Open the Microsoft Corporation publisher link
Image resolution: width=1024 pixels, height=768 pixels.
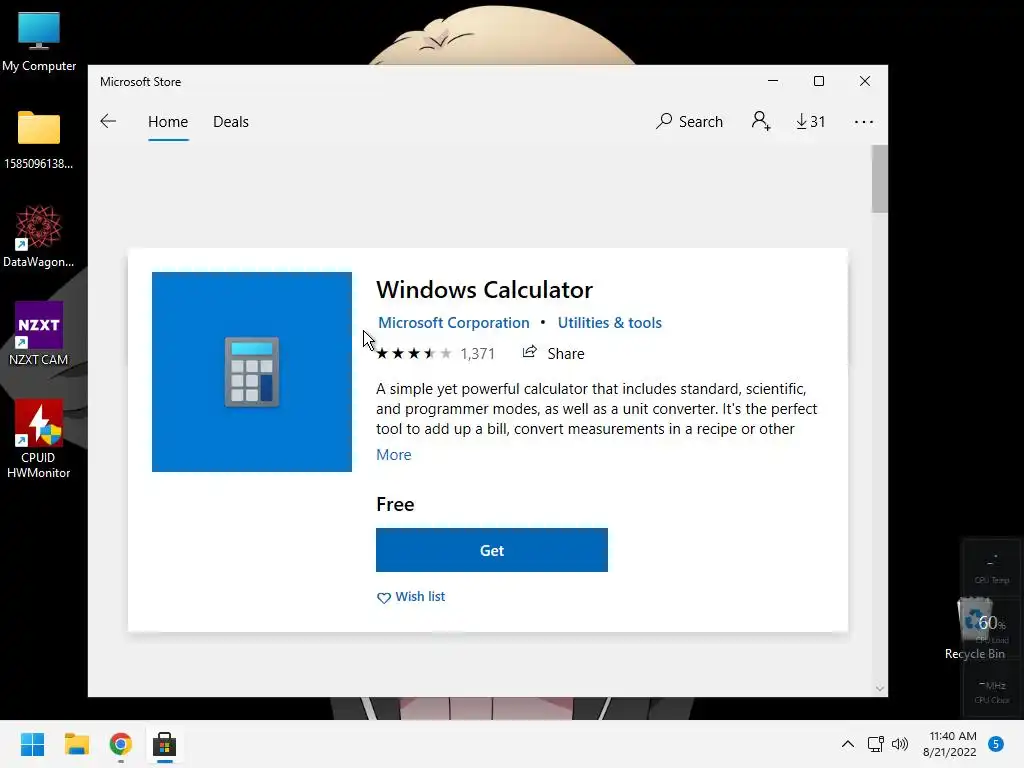454,323
